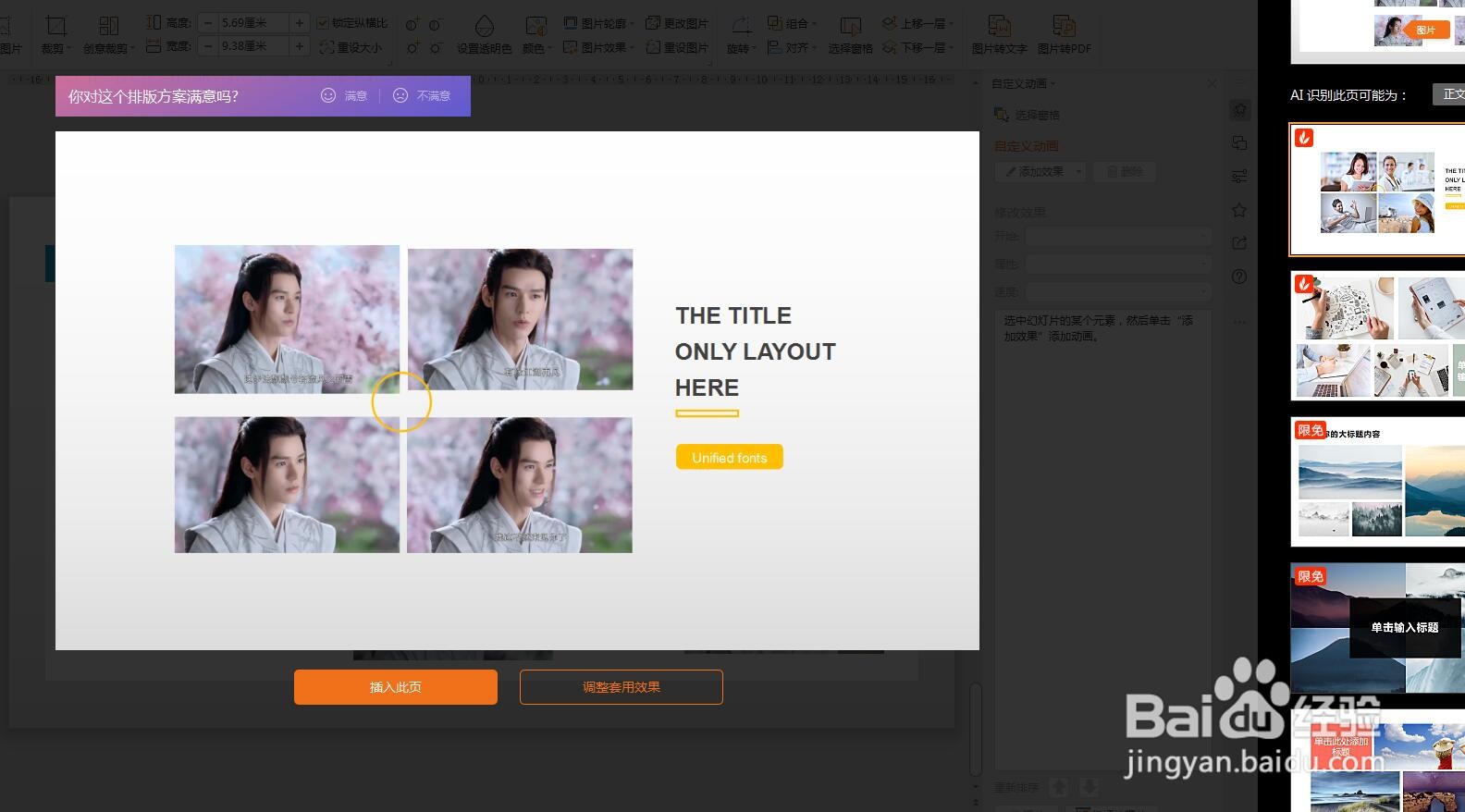Image resolution: width=1465 pixels, height=812 pixels.
Task: Click the share/export icon in side strip
Action: [1240, 243]
